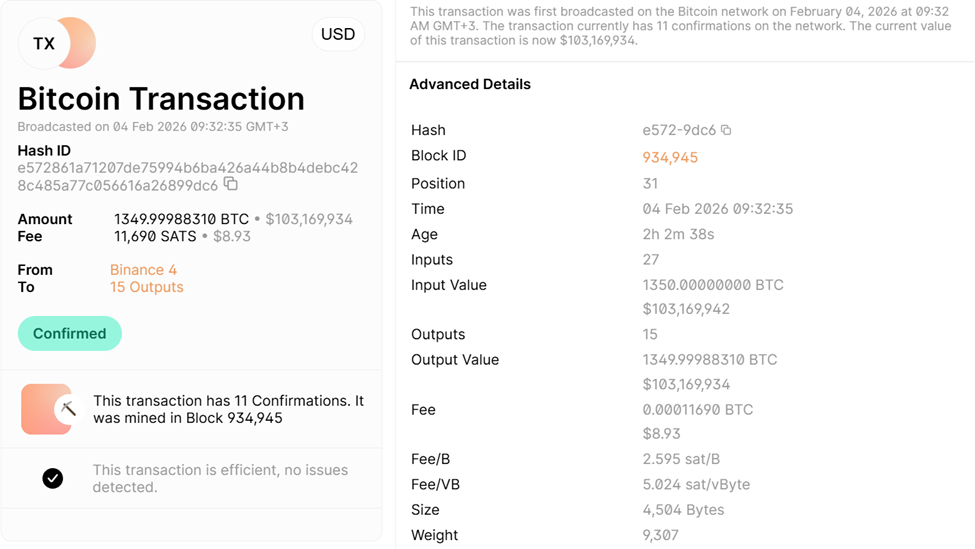Copy the short hash e572-9dc6

(x=726, y=130)
